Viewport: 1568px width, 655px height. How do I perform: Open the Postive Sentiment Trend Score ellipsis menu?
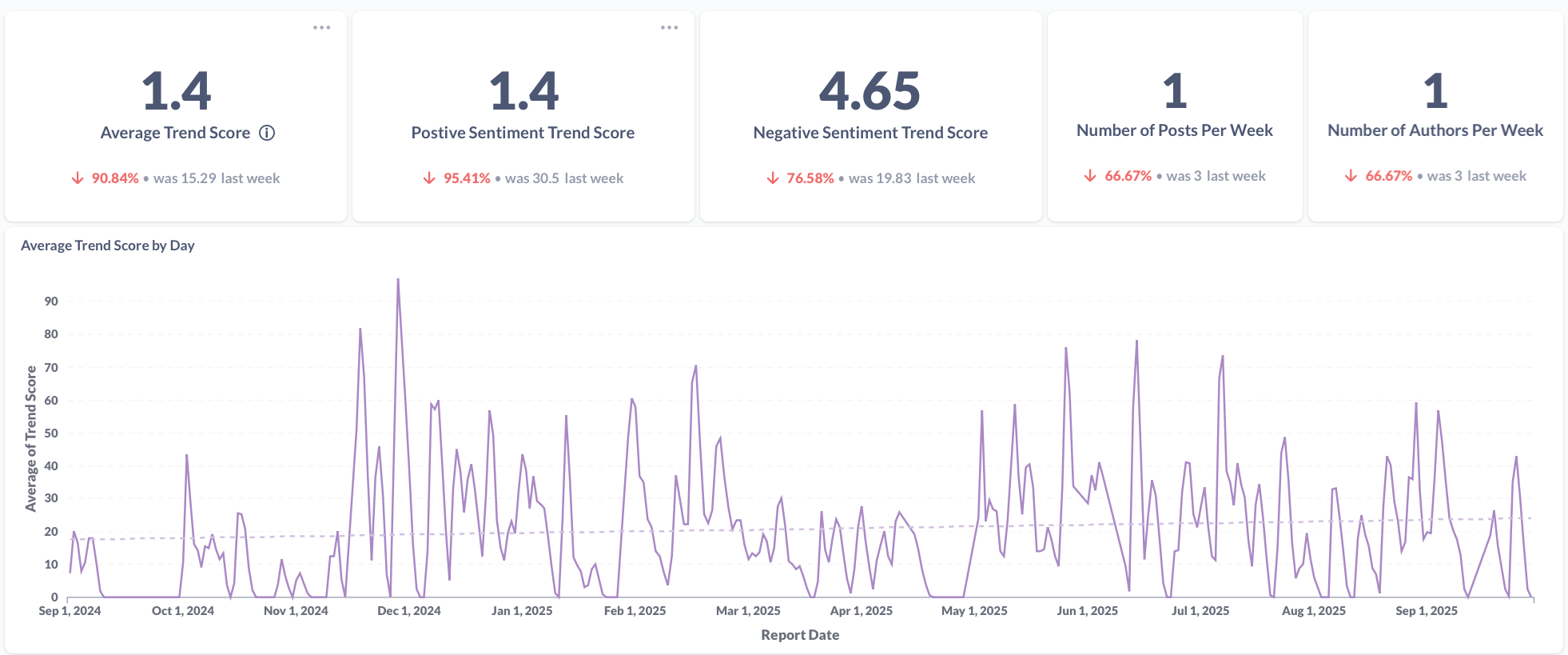(669, 28)
